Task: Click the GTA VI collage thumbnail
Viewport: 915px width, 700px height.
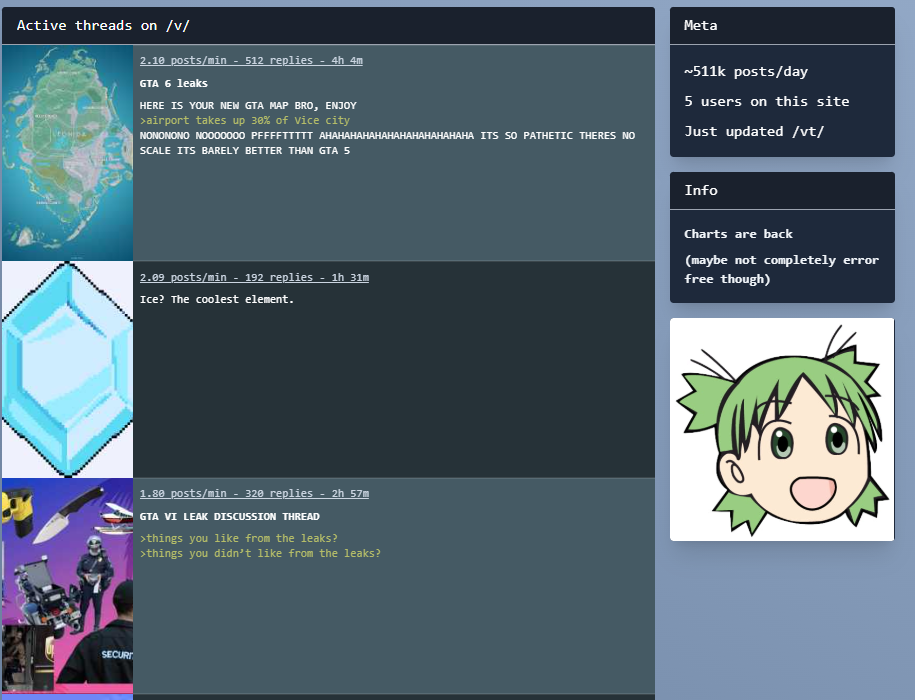Action: [x=68, y=586]
